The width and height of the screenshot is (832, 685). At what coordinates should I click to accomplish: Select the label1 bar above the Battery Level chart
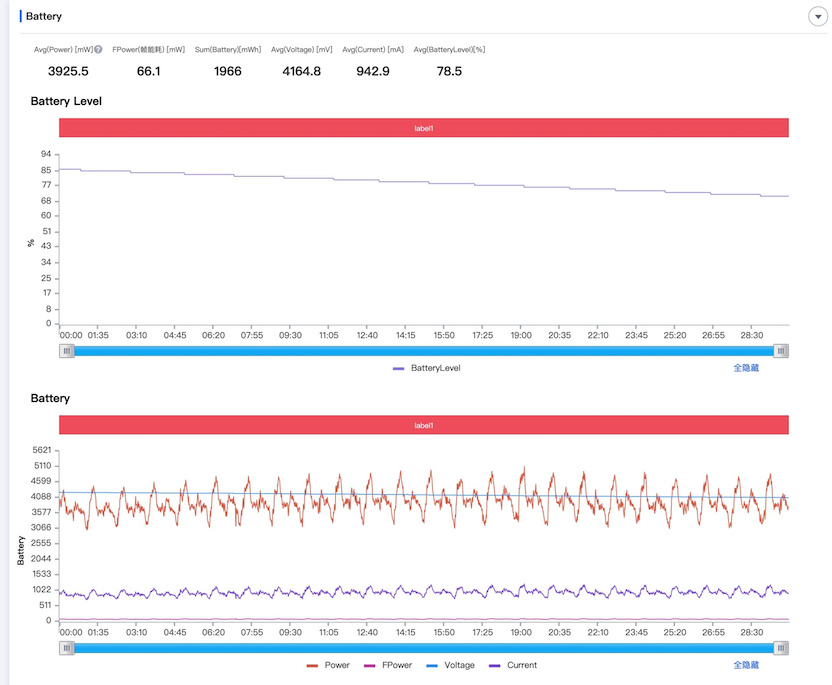[423, 128]
